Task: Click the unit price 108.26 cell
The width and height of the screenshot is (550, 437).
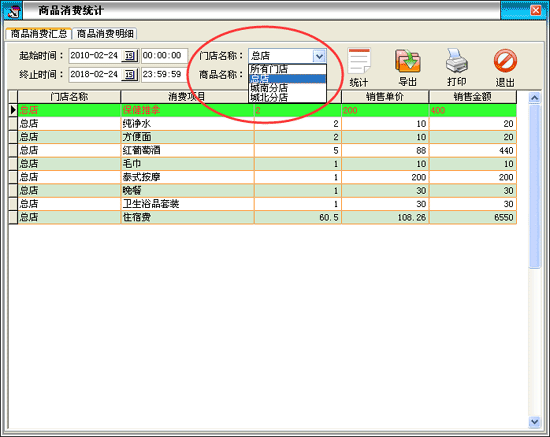Action: (385, 217)
